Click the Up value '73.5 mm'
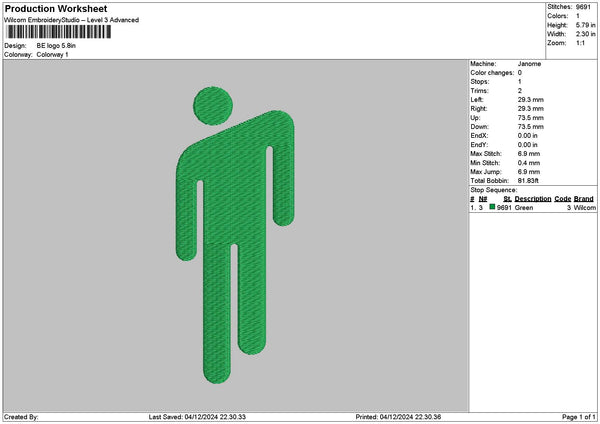The height and width of the screenshot is (424, 600). point(530,117)
